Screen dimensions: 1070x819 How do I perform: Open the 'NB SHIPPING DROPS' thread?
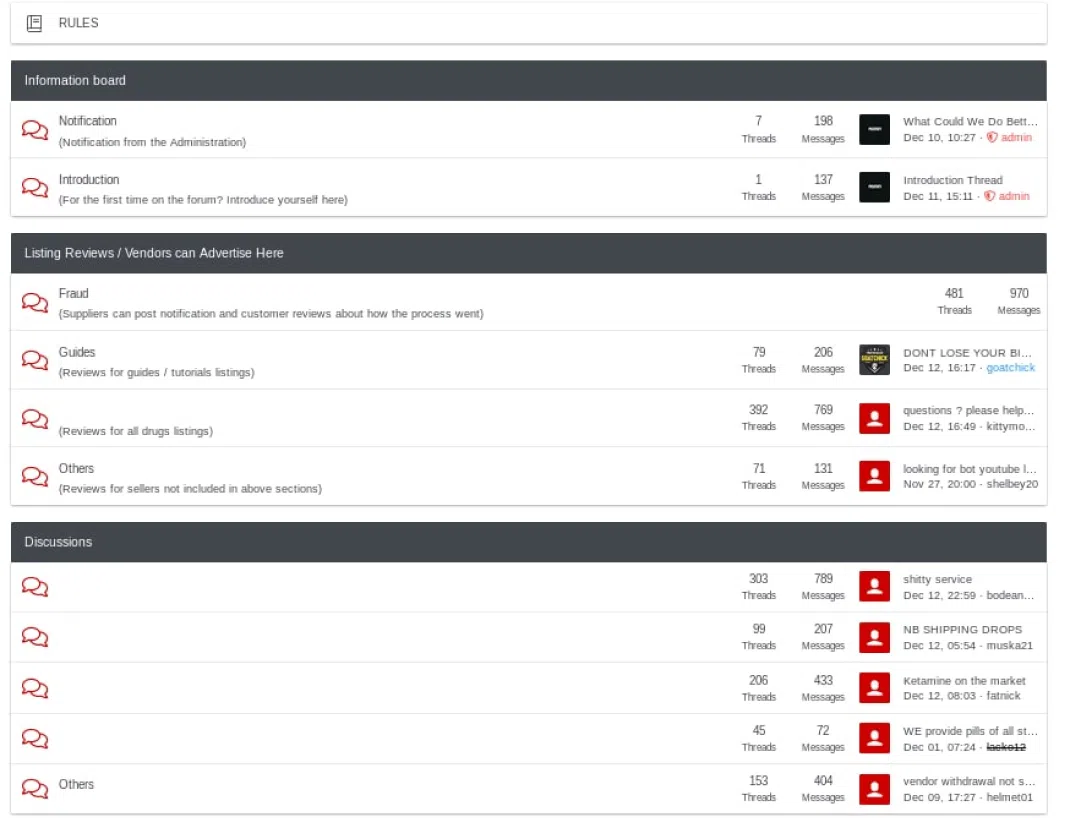[x=962, y=629]
